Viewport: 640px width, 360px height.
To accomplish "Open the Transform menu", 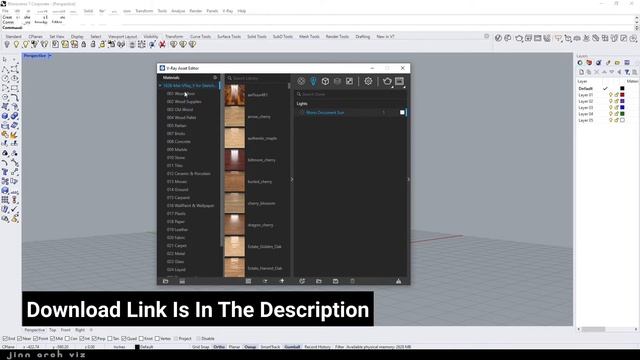I will (144, 11).
